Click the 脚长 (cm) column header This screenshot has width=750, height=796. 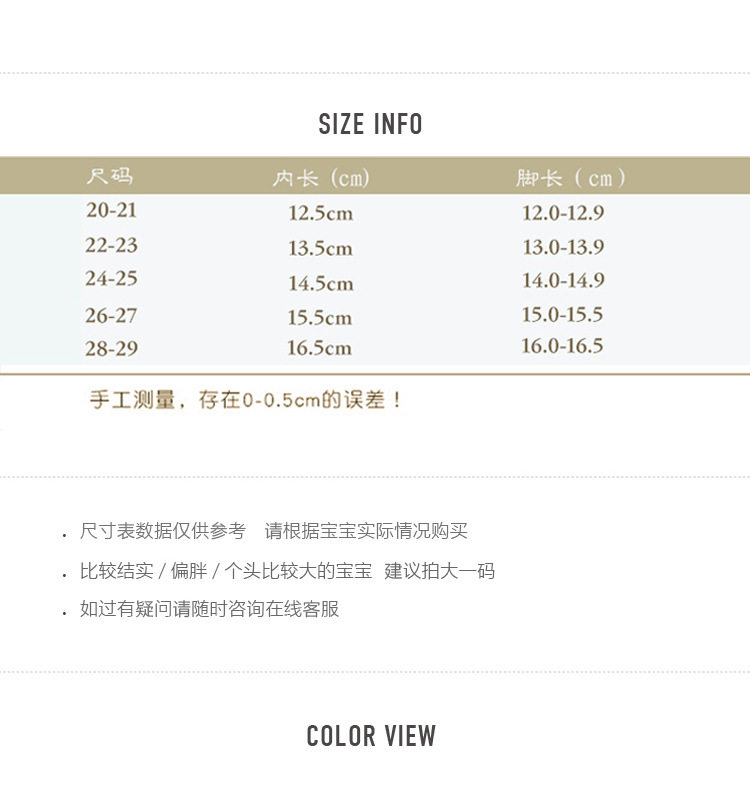point(571,178)
